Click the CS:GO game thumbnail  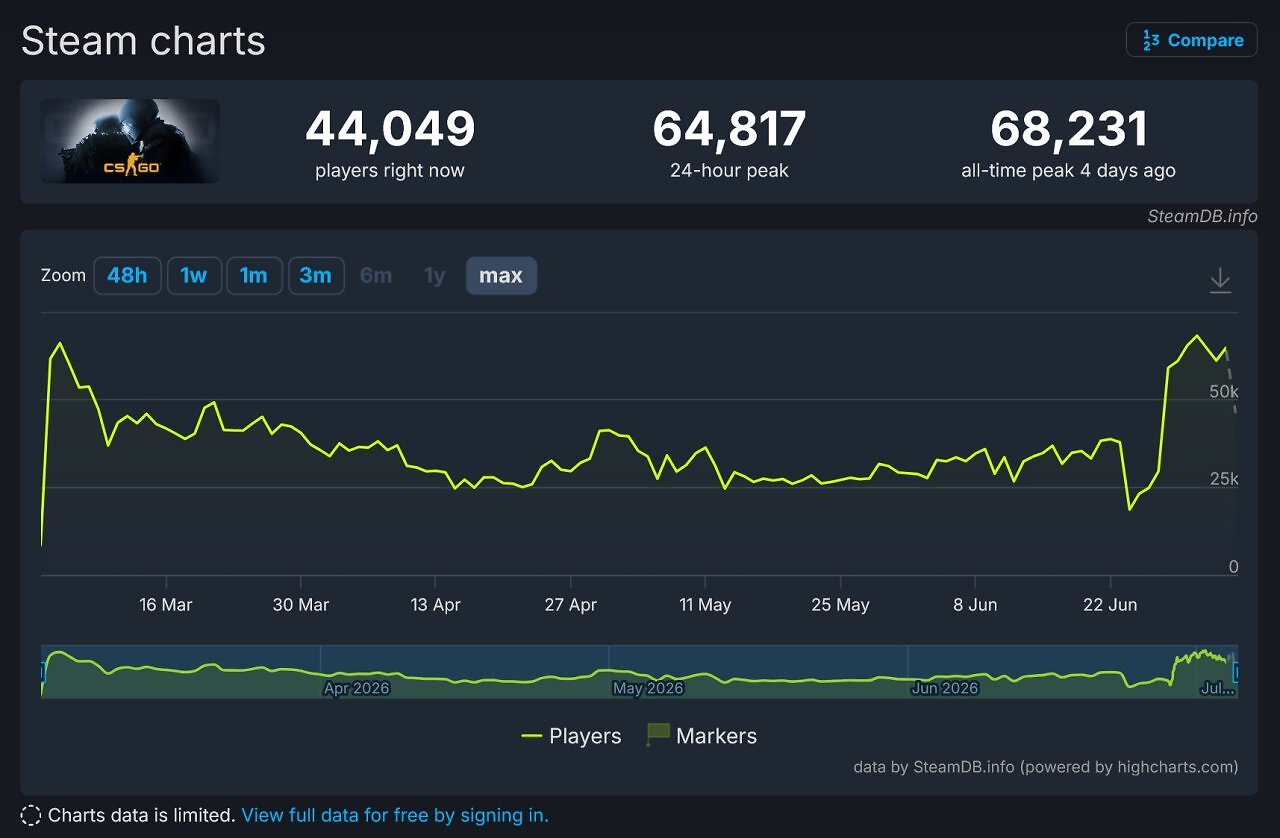tap(130, 141)
